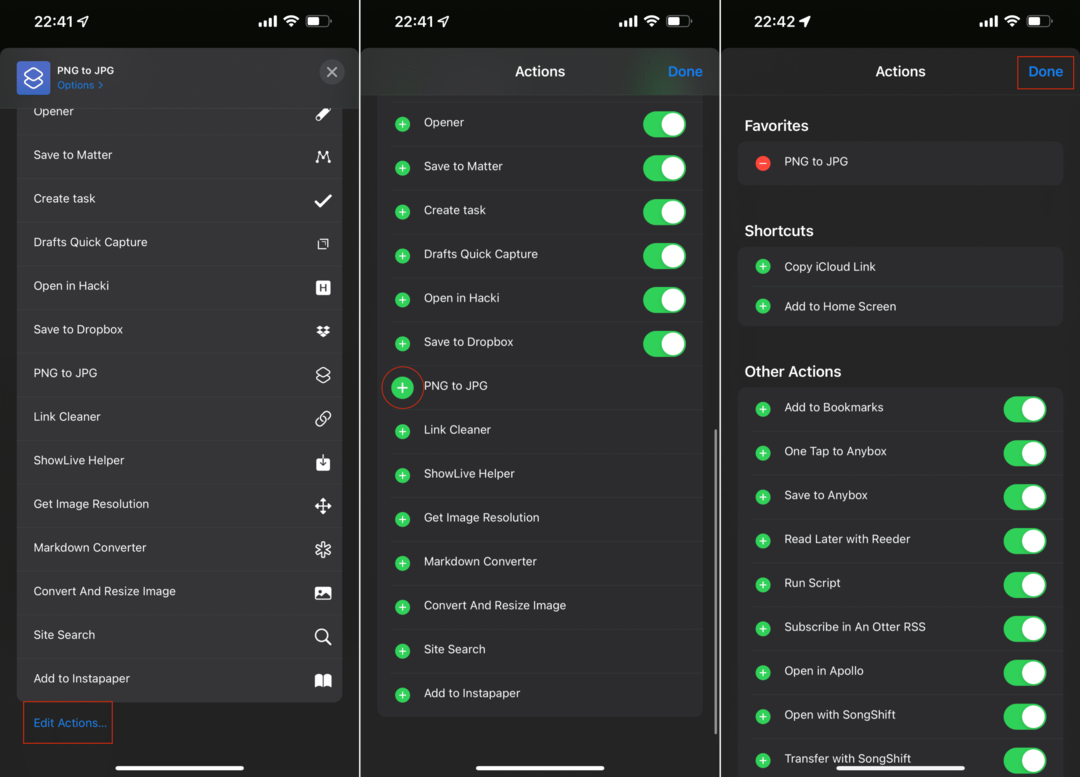The image size is (1080, 777).
Task: Tap the Add to Instapaper book icon
Action: pyautogui.click(x=322, y=680)
